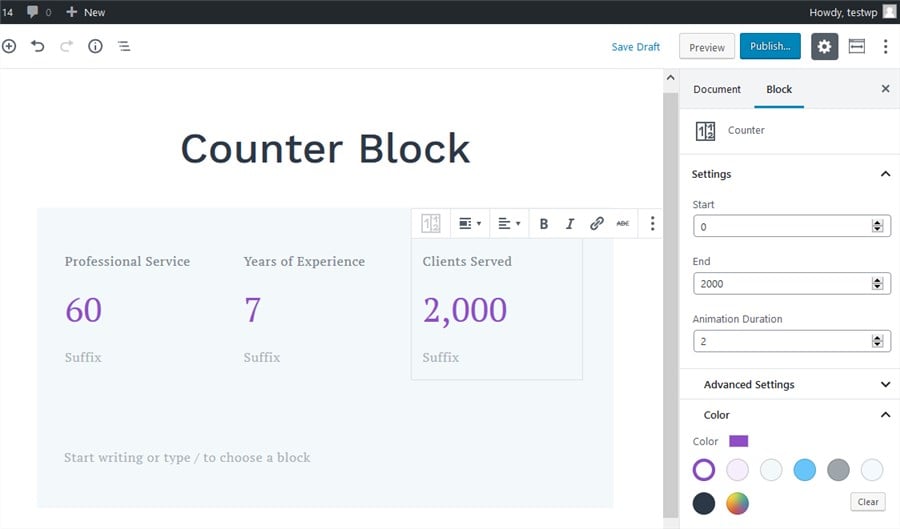The width and height of the screenshot is (900, 529).
Task: Expand the Advanced Settings section
Action: point(885,385)
